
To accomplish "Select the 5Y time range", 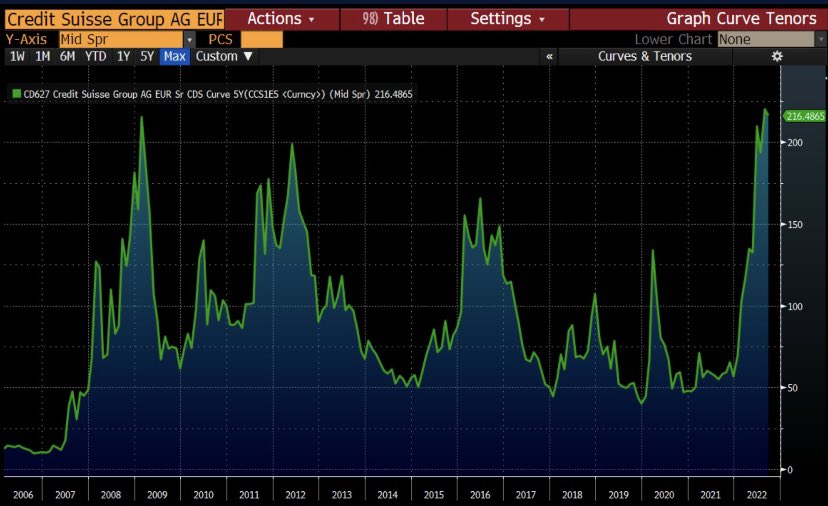I will [x=147, y=57].
